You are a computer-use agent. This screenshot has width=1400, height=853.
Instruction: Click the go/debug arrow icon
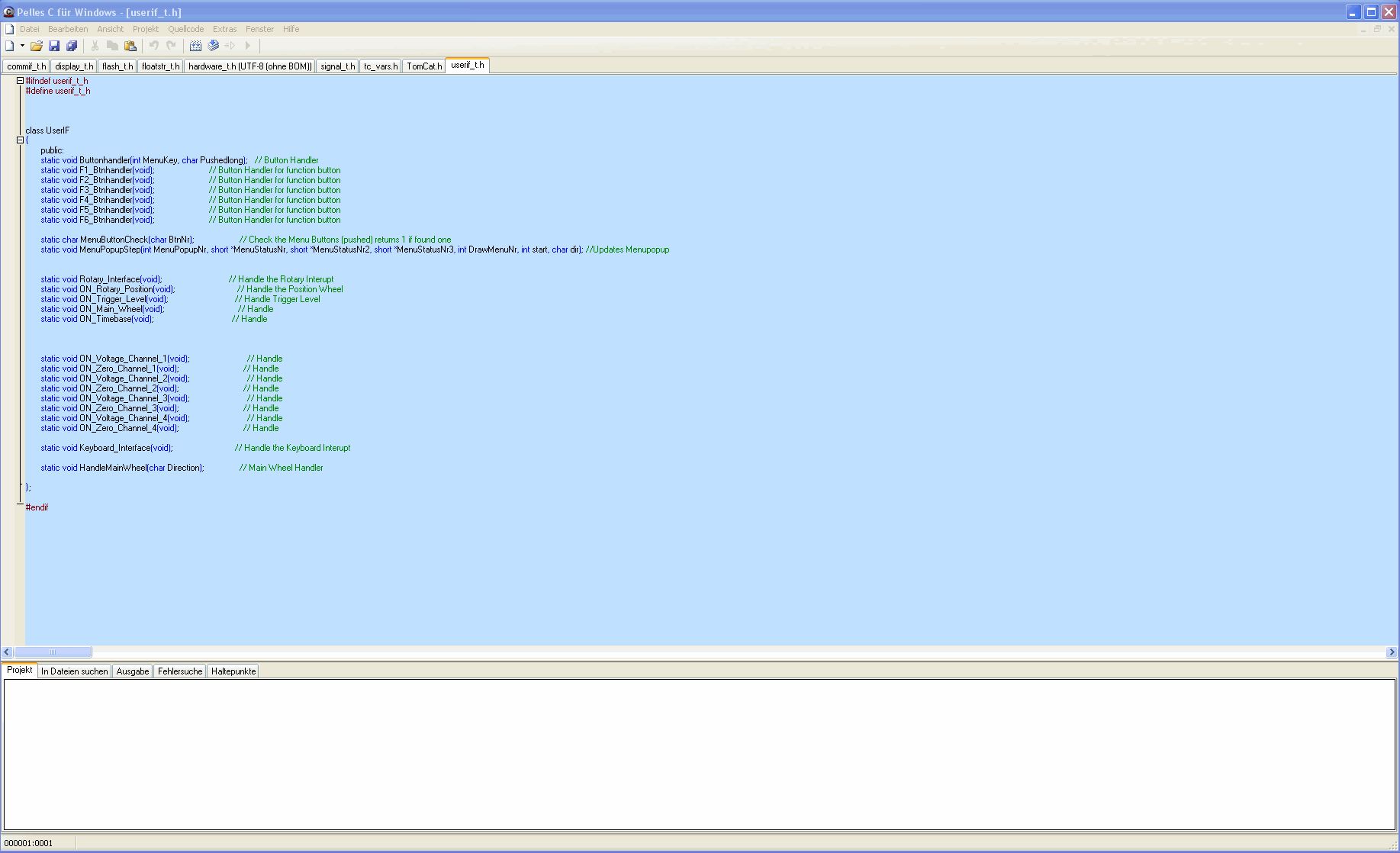(248, 46)
